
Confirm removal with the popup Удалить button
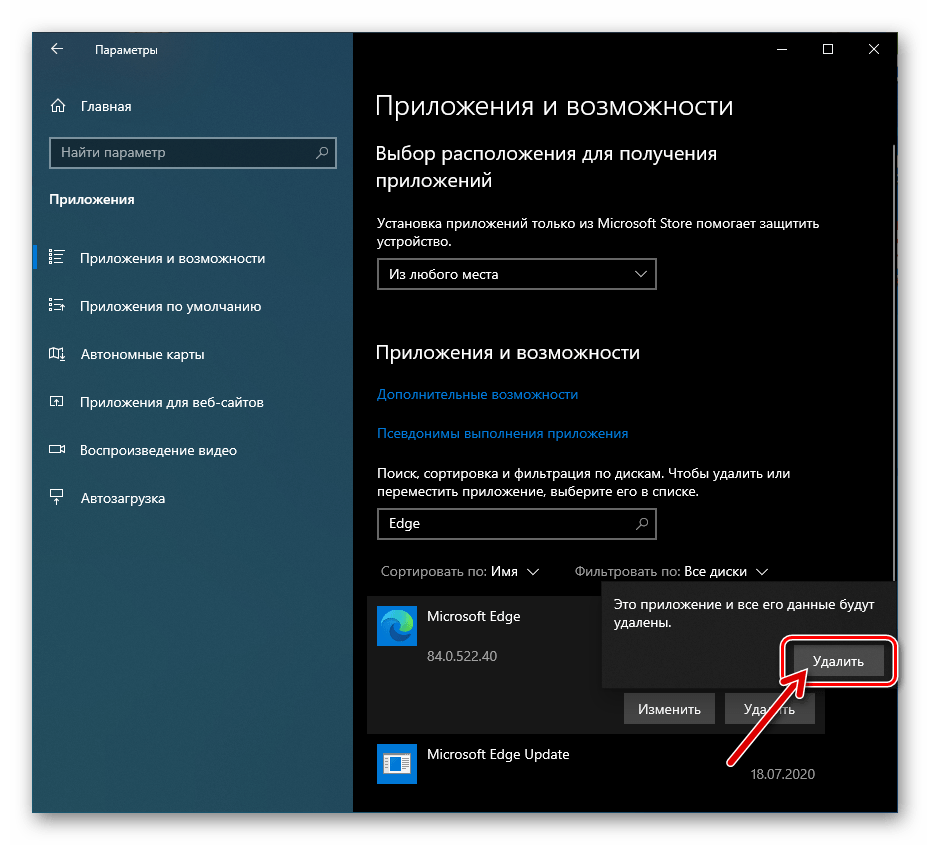point(838,661)
